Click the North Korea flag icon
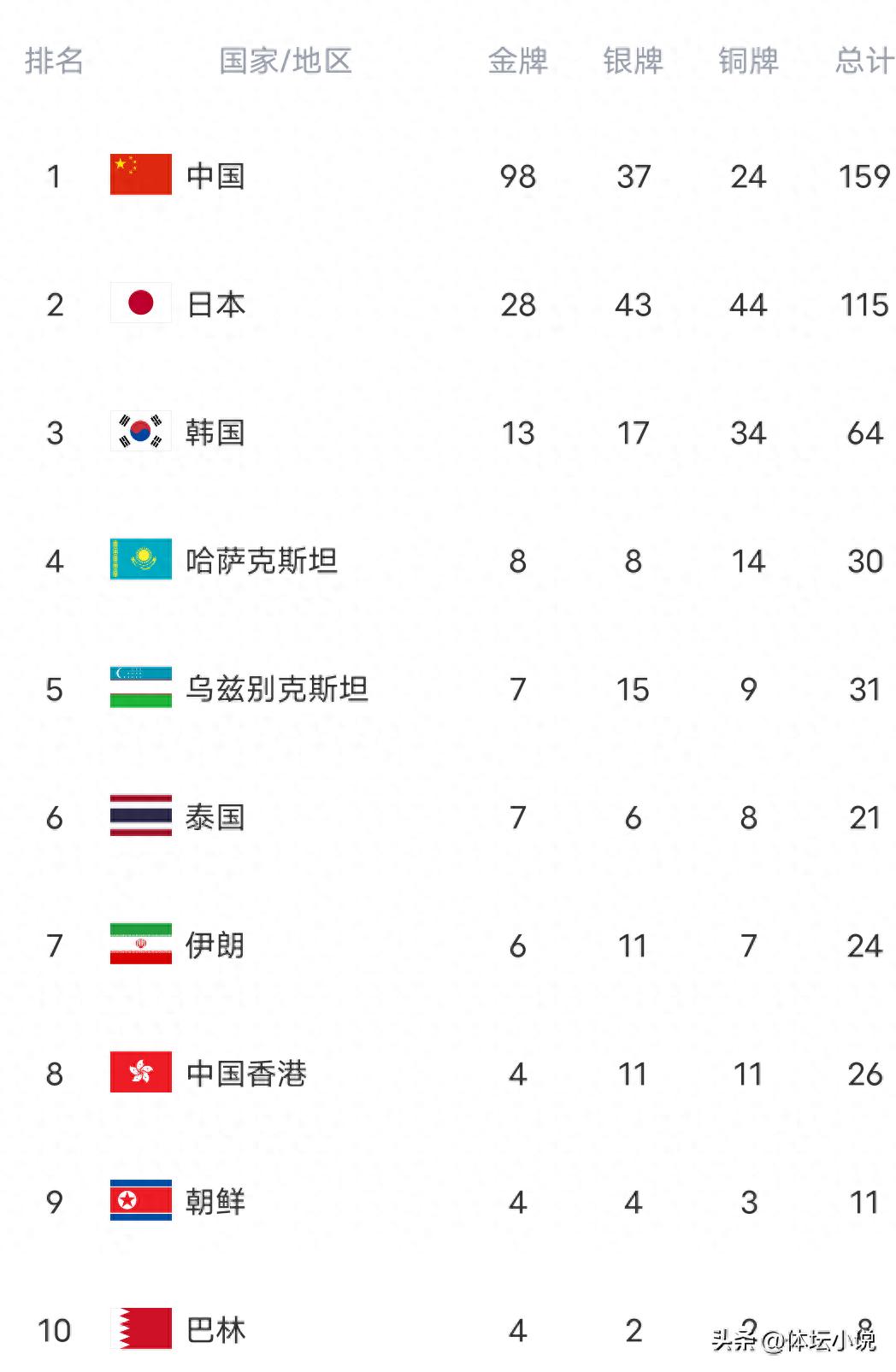 point(141,1200)
